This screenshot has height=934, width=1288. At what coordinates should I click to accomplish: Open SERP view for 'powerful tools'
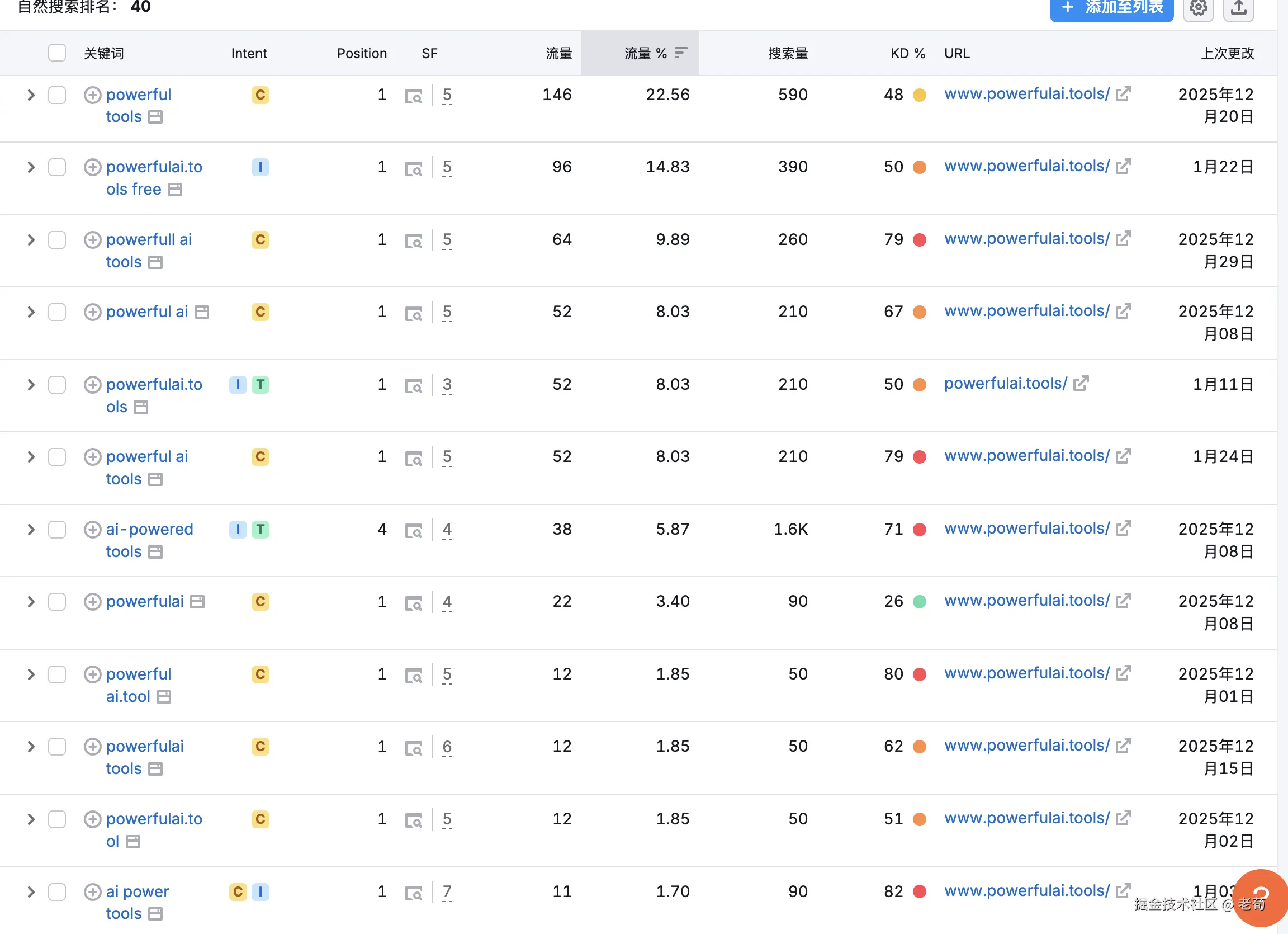414,96
